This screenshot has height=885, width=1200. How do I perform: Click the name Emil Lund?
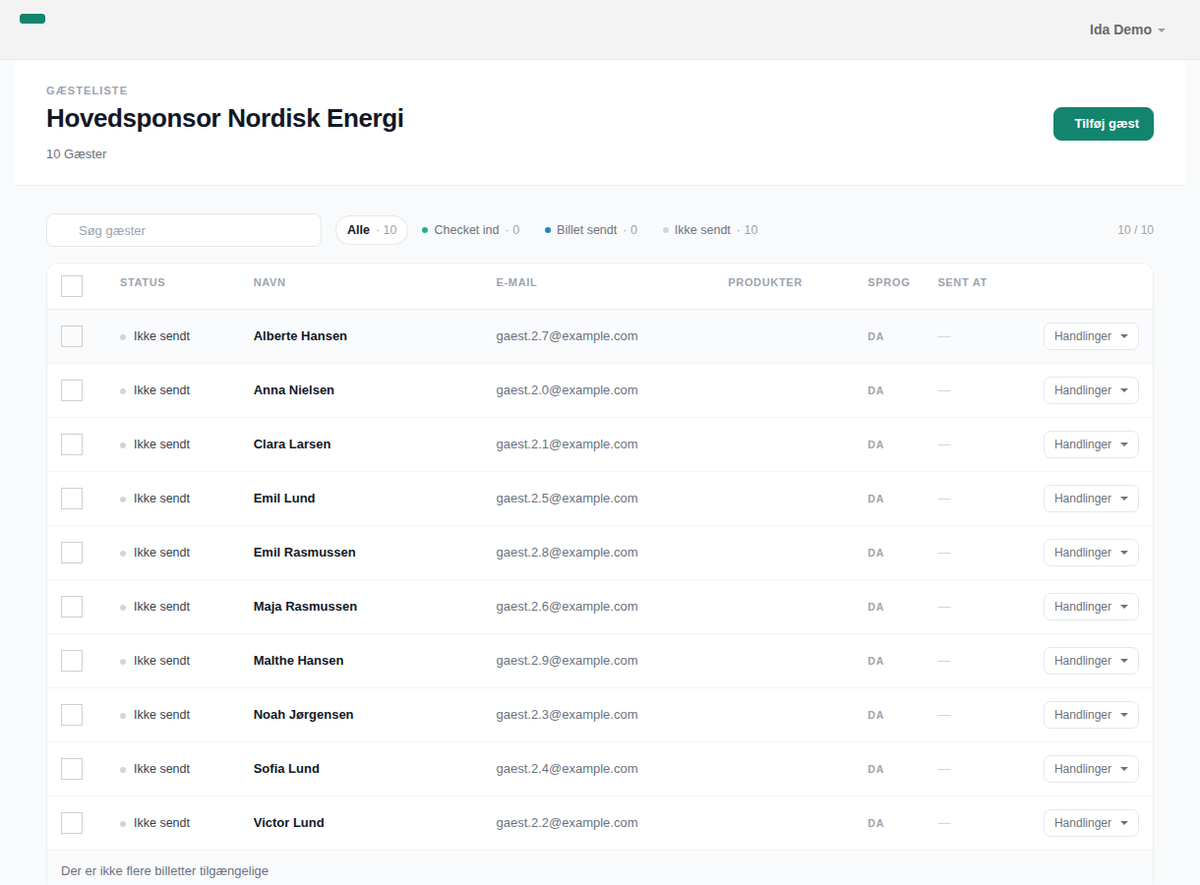(x=284, y=498)
